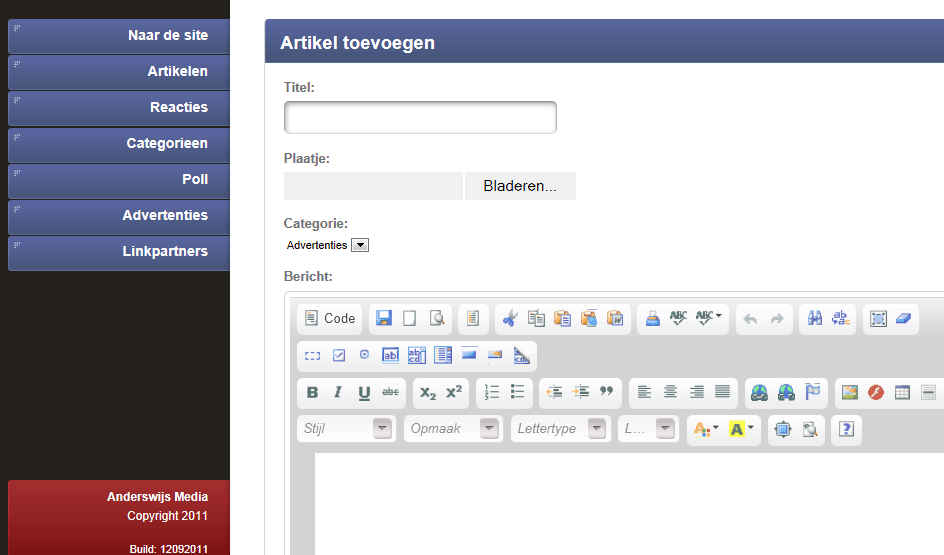This screenshot has height=555, width=944.
Task: Click the Undo arrow icon
Action: tap(750, 318)
